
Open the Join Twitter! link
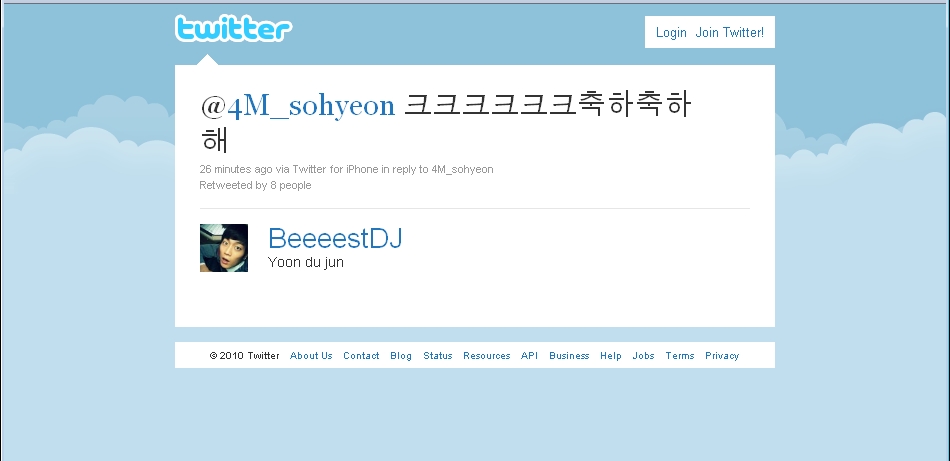coord(729,33)
